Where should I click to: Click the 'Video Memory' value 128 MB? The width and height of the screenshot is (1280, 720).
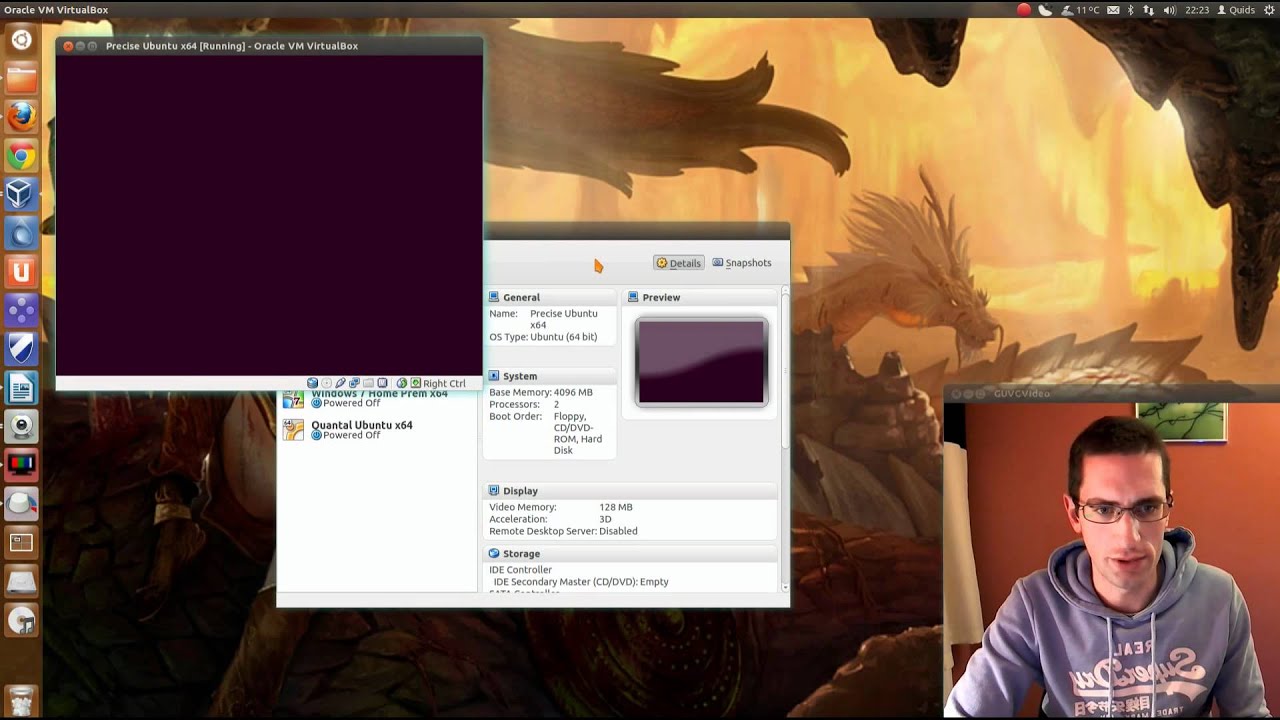click(x=616, y=507)
